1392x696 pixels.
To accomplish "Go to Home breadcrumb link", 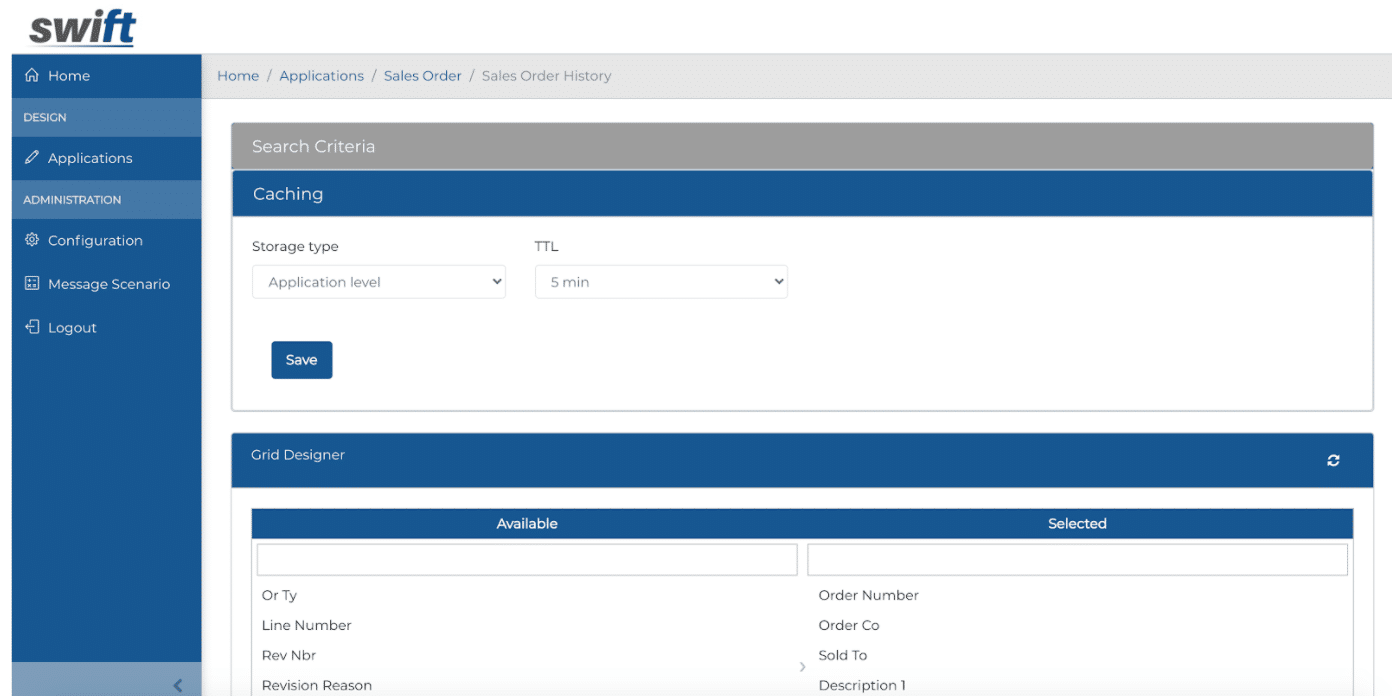I will click(238, 76).
